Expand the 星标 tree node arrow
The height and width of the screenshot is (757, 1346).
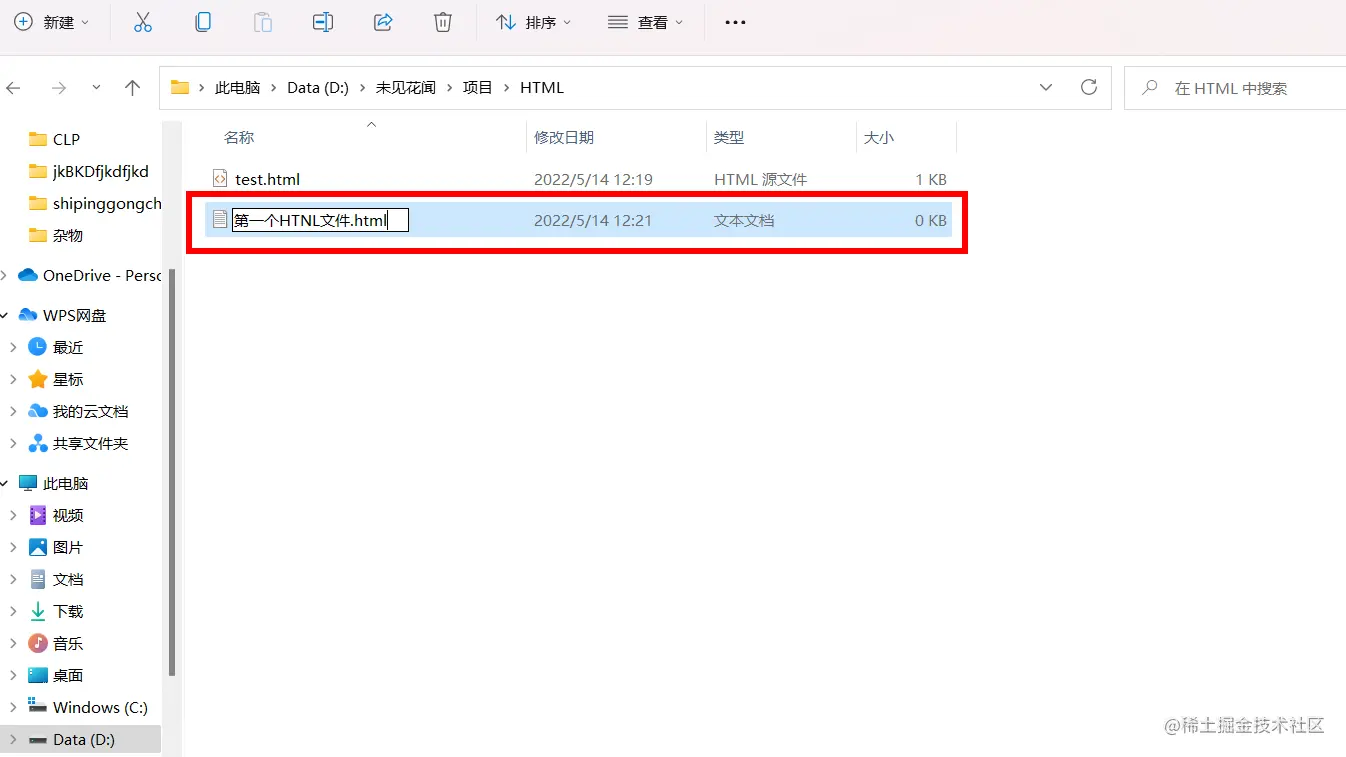[13, 379]
